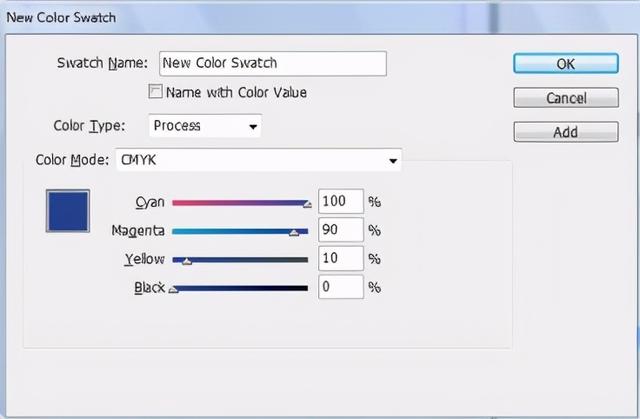Click the Yellow label
Screen dimensions: 640x419
point(144,259)
